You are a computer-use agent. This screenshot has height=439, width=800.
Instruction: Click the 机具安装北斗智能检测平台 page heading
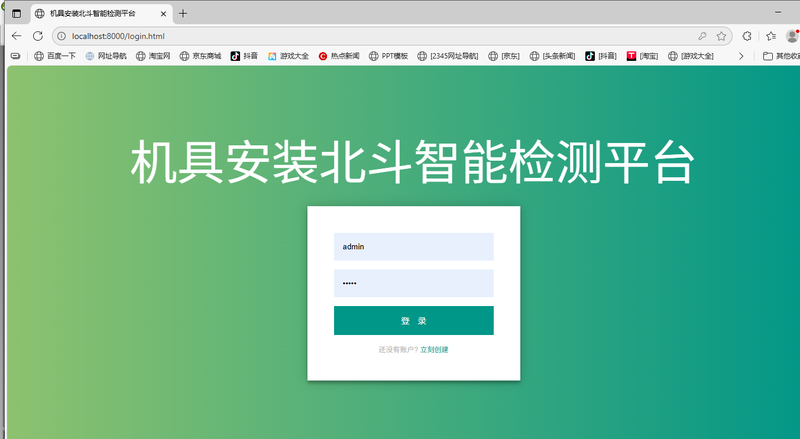[x=412, y=162]
